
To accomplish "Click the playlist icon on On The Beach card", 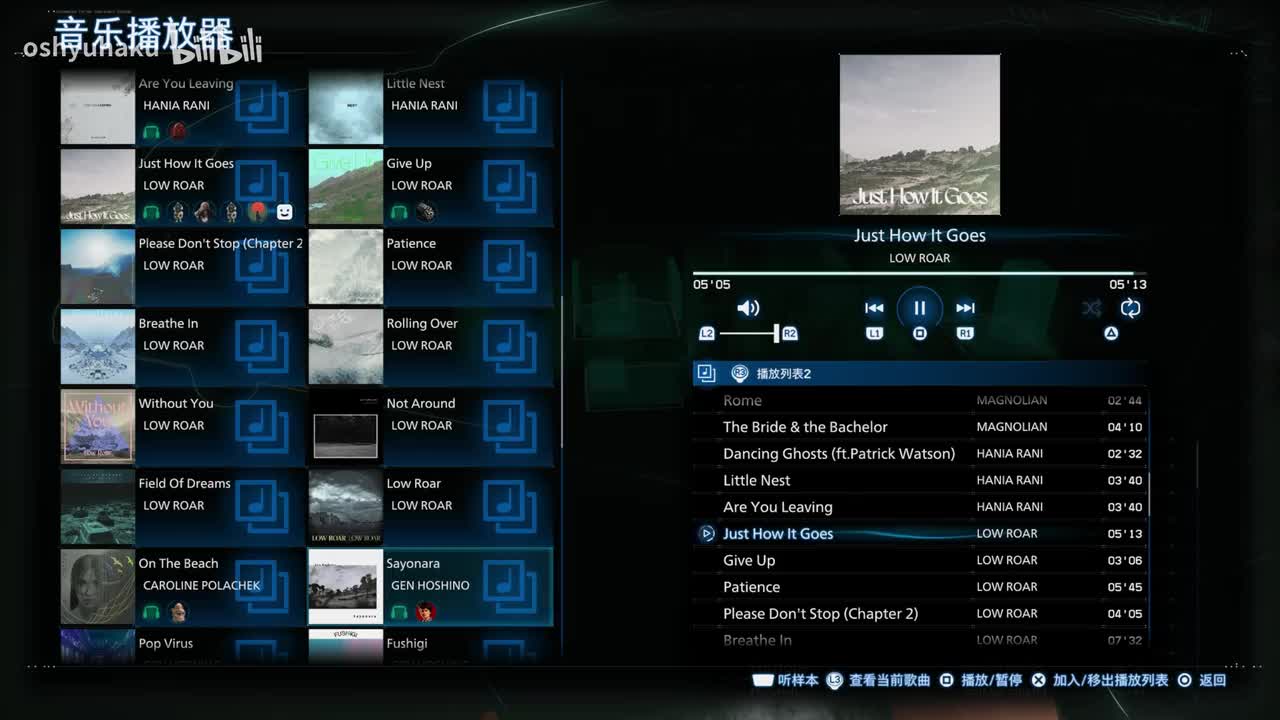I will point(262,586).
